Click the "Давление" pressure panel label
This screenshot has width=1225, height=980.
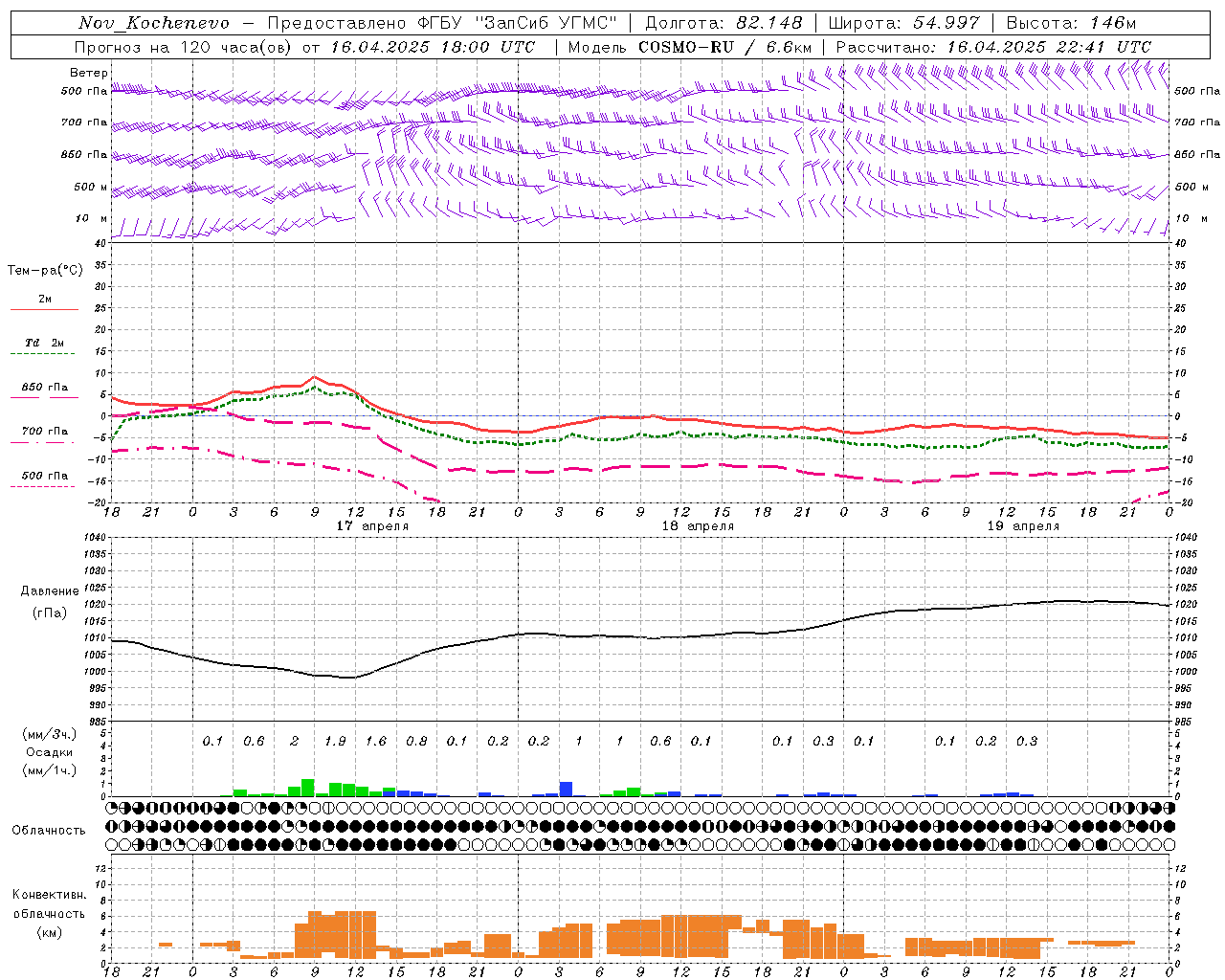click(x=50, y=591)
